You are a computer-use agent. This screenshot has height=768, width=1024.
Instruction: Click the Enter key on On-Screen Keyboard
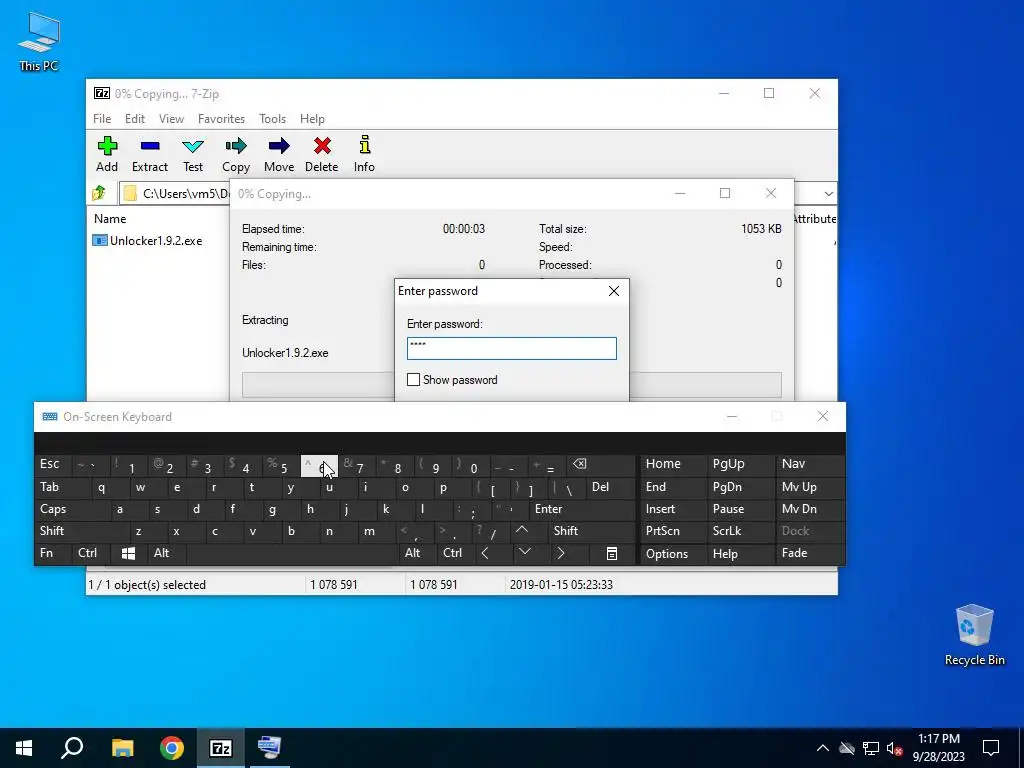(582, 509)
